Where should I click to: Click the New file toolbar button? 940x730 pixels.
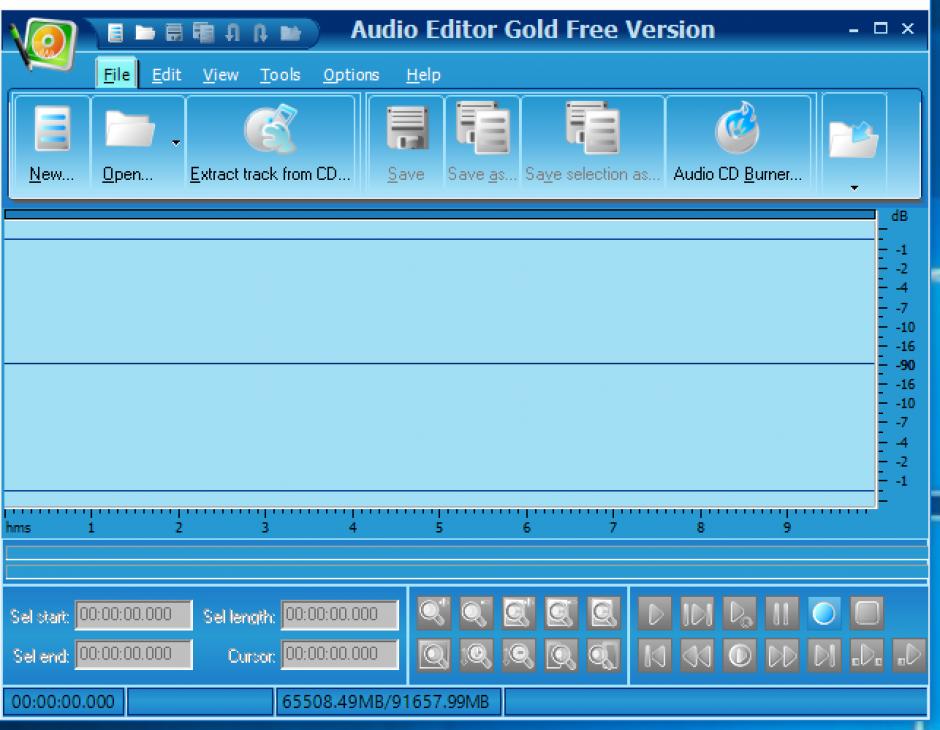[x=52, y=143]
